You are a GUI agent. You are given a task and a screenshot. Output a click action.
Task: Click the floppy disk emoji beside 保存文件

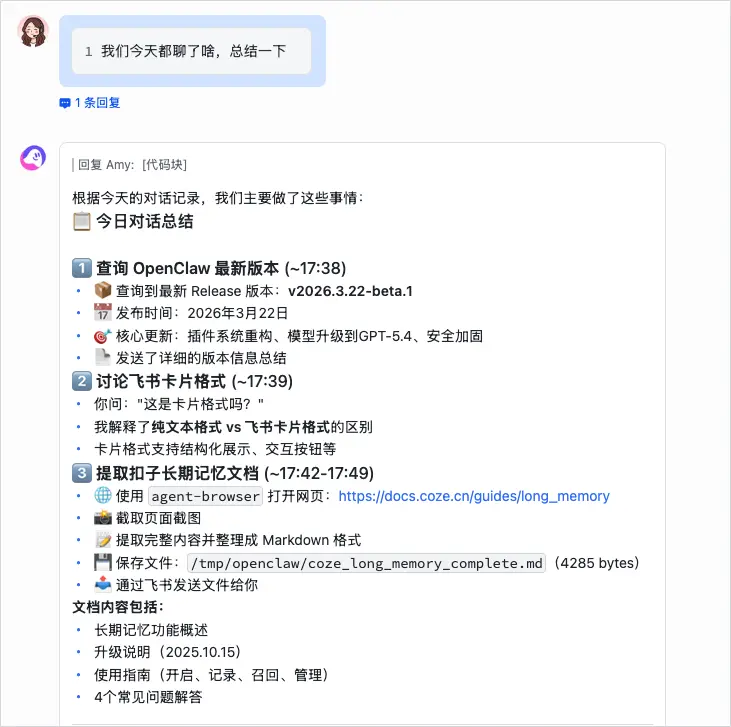pos(103,562)
